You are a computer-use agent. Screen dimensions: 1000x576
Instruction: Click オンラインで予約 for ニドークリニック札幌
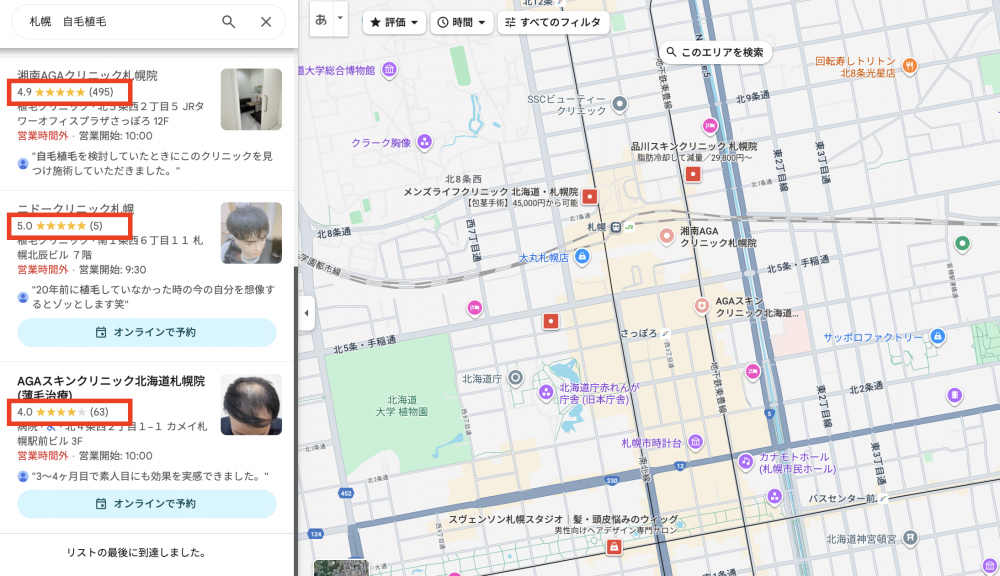click(146, 332)
